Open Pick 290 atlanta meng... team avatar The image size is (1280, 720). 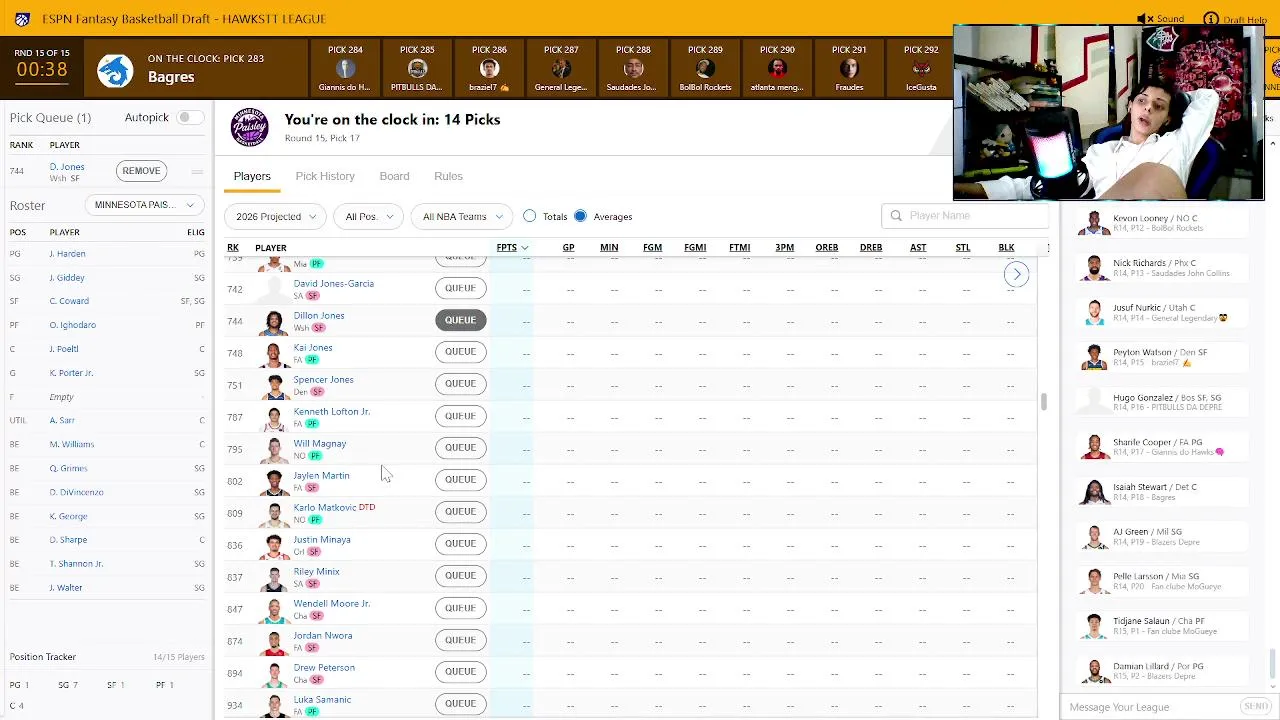click(x=777, y=69)
